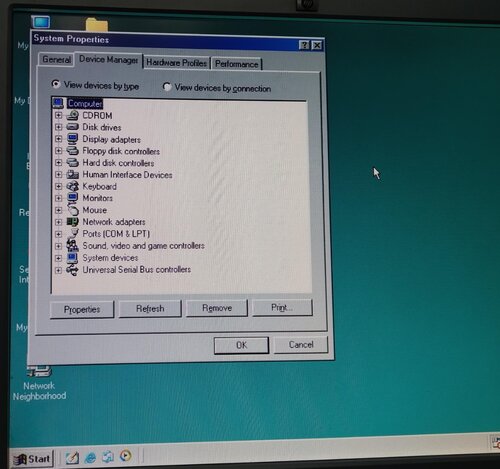Open the Performance tab
500x469 pixels.
click(236, 64)
